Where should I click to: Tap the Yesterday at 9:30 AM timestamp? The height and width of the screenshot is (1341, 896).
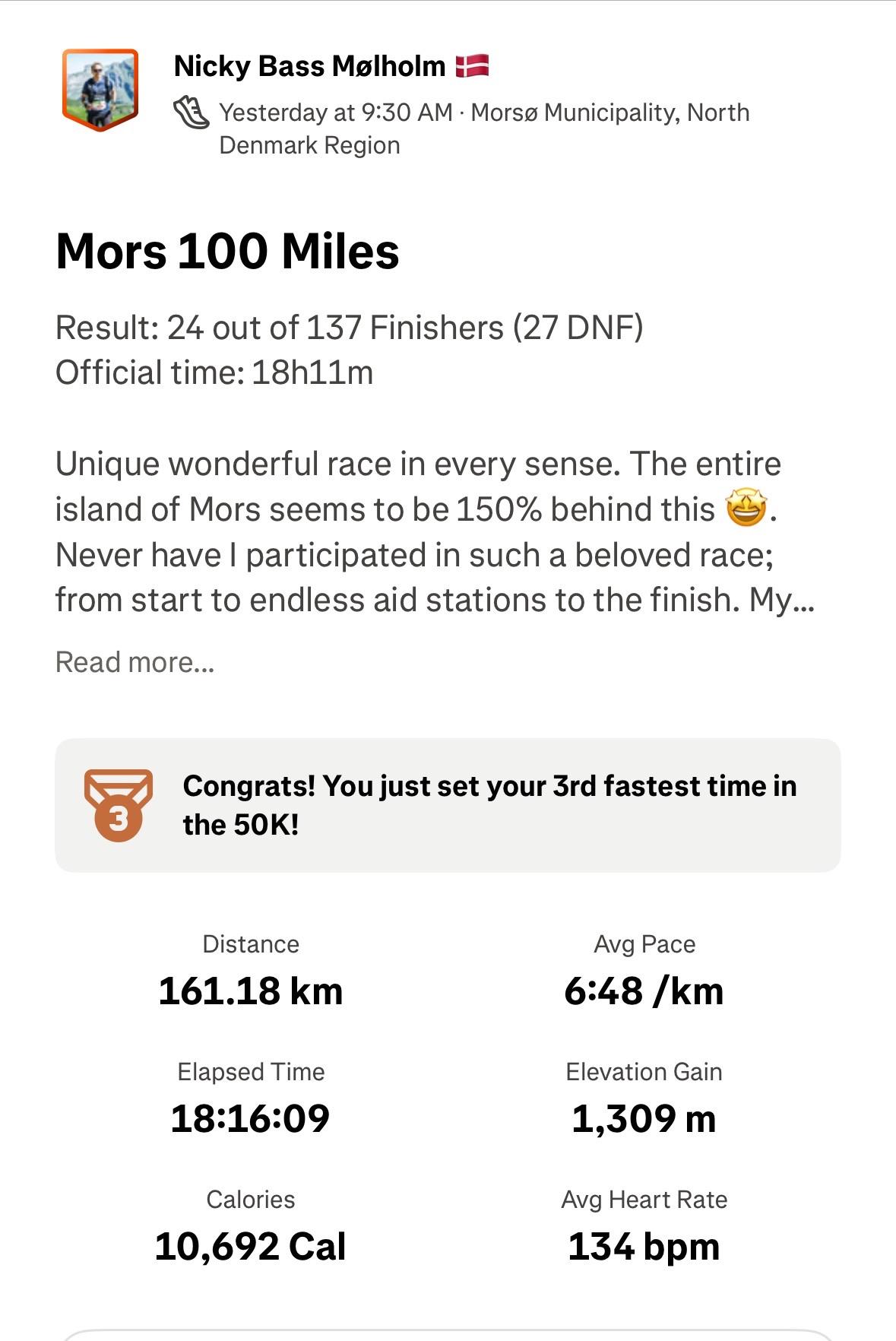point(336,113)
